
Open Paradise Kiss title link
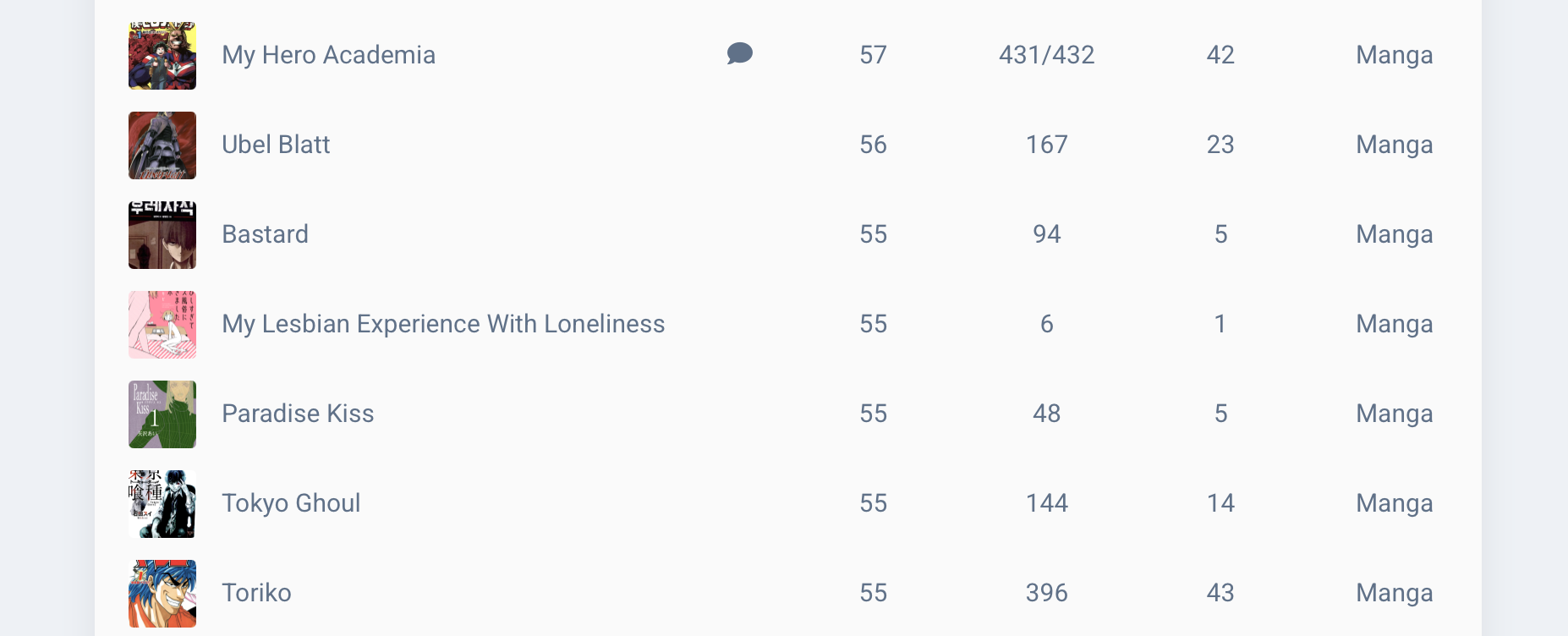point(298,414)
